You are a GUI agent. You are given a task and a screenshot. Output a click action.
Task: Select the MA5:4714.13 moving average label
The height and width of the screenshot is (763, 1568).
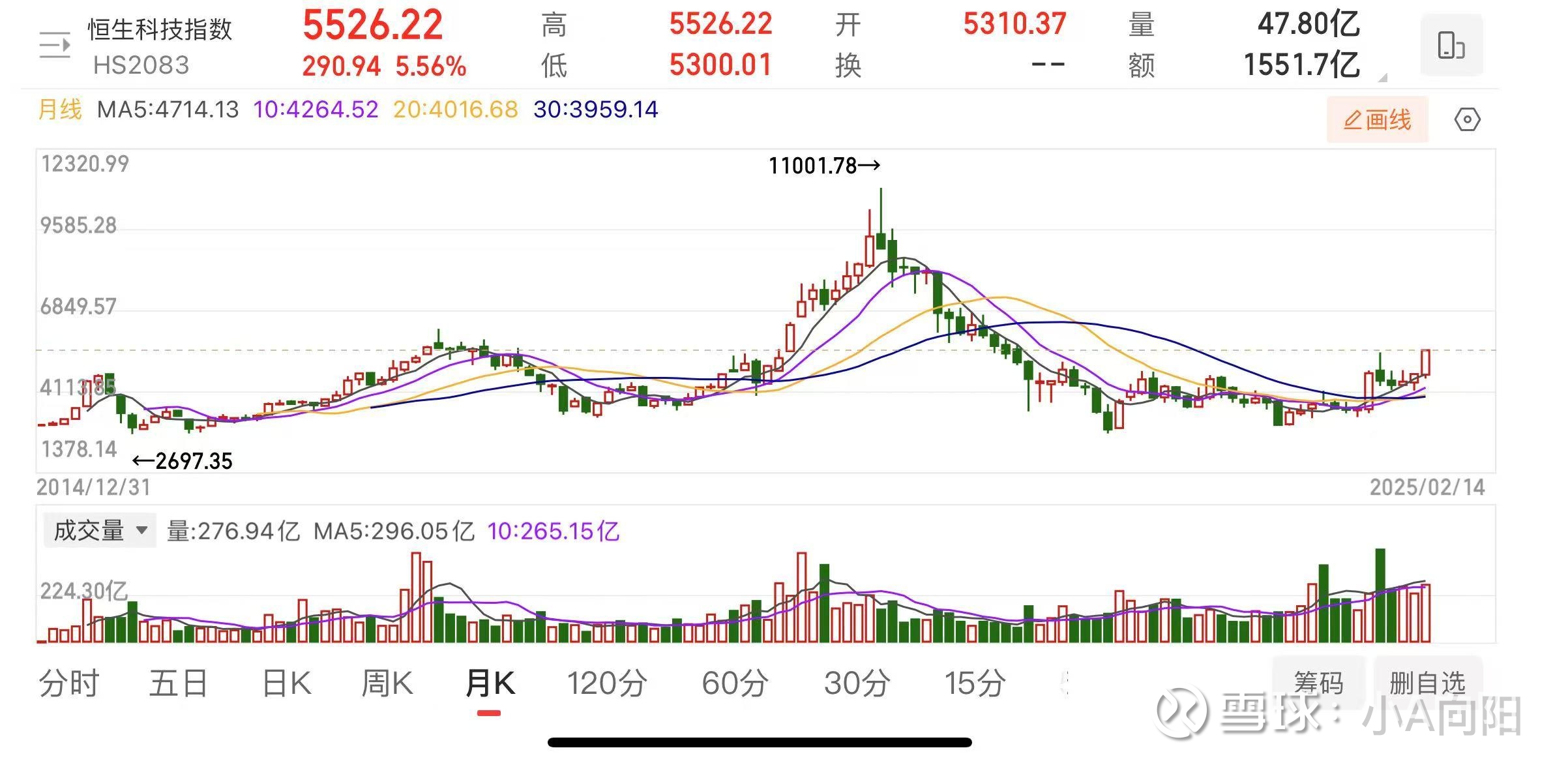point(168,111)
